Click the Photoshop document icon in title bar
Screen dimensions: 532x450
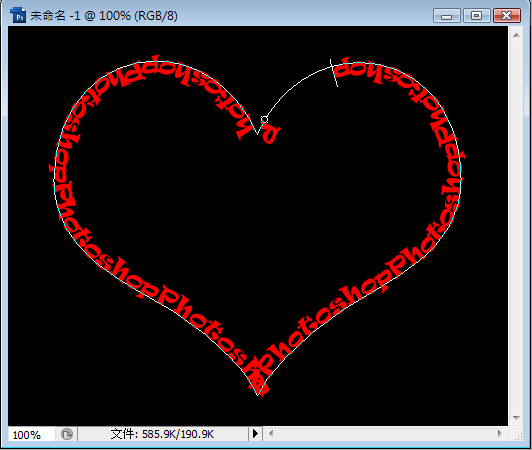coord(18,15)
